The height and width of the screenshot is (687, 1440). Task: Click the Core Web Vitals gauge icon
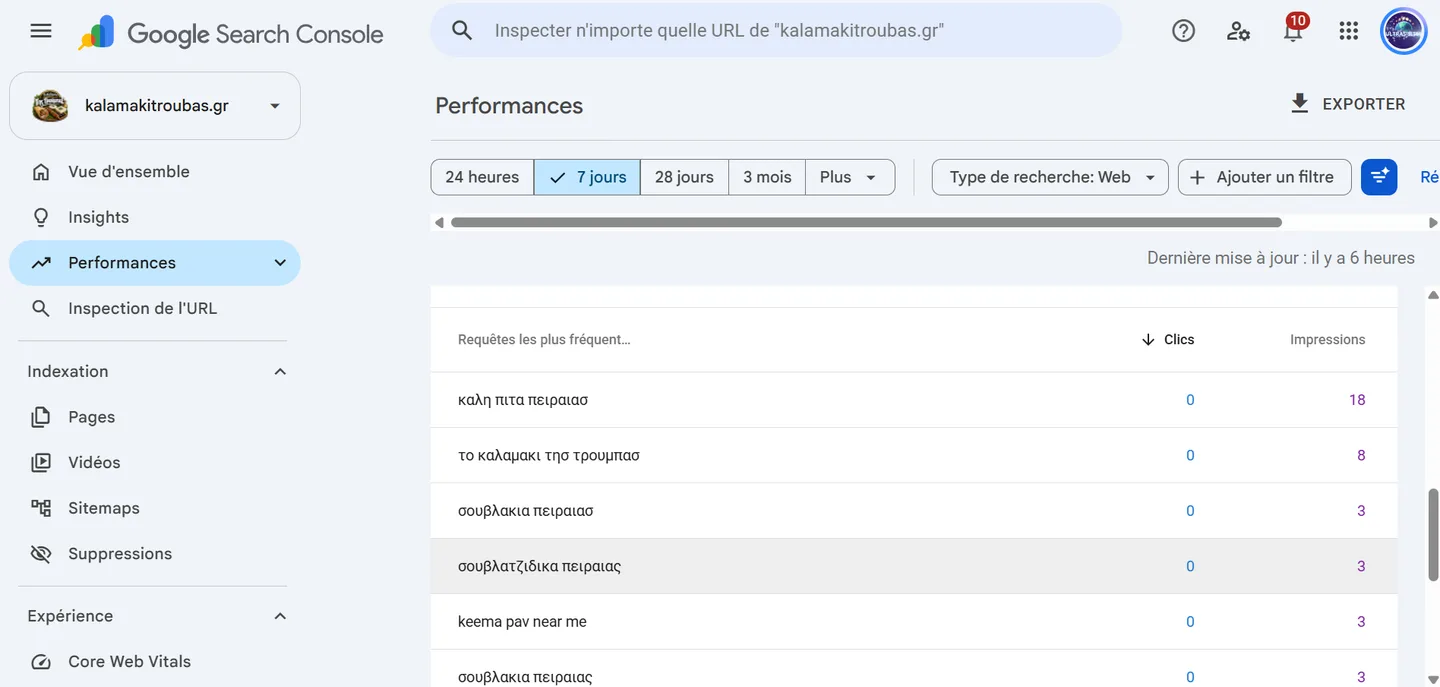pyautogui.click(x=41, y=662)
